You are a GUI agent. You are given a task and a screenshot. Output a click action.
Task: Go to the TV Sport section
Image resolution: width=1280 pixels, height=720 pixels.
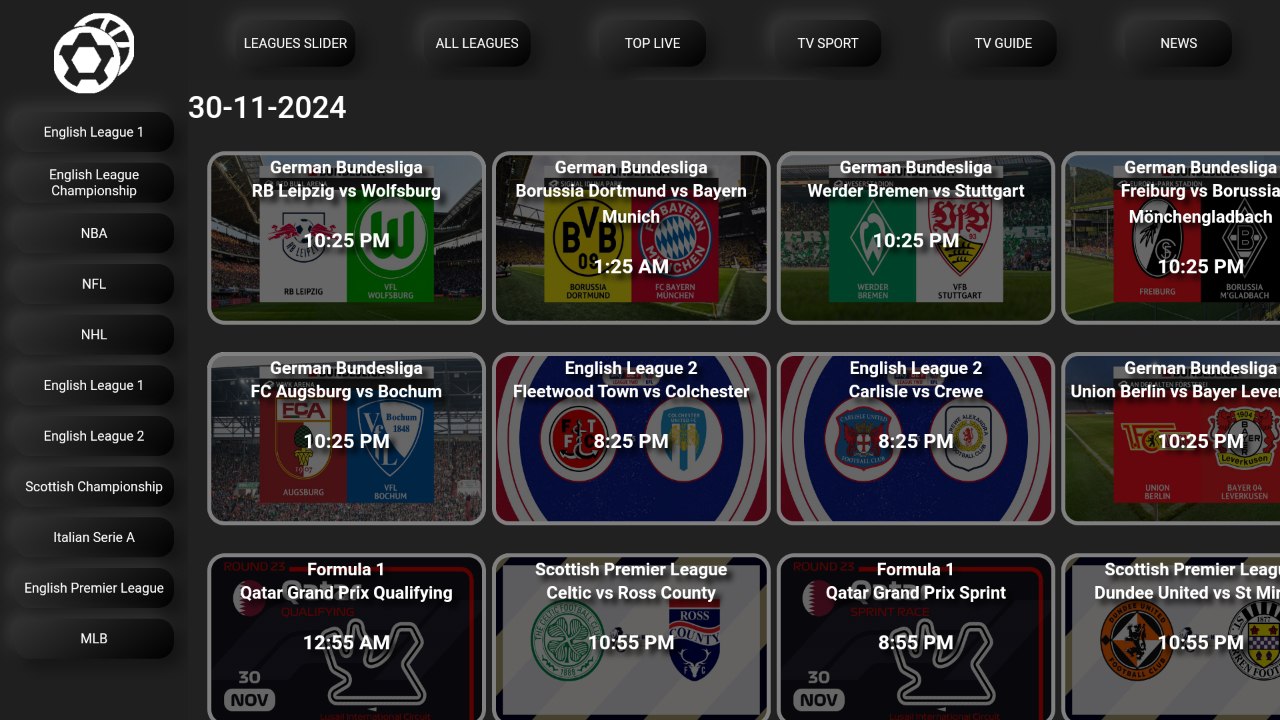pyautogui.click(x=828, y=43)
